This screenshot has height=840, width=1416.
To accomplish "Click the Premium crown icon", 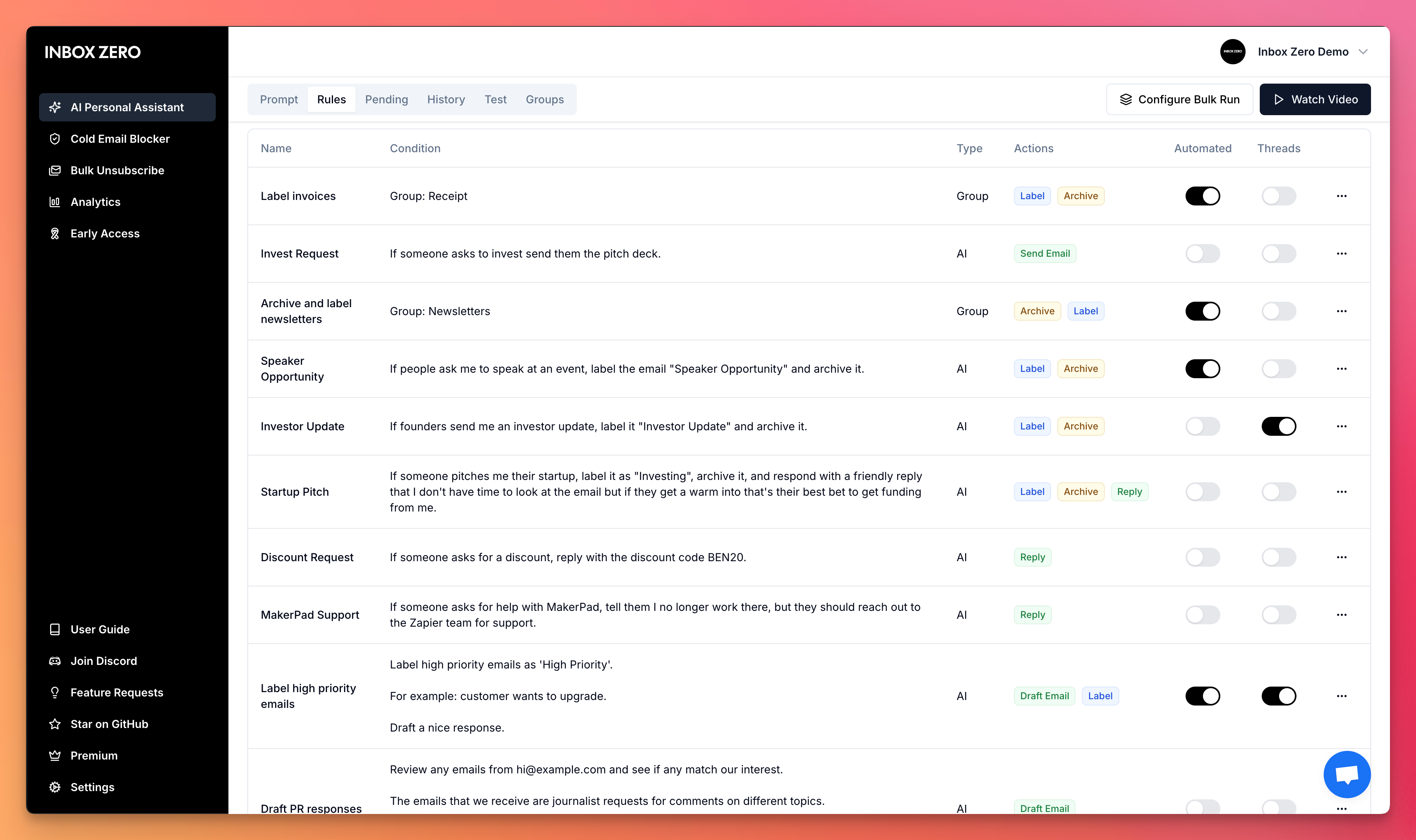I will (x=55, y=756).
